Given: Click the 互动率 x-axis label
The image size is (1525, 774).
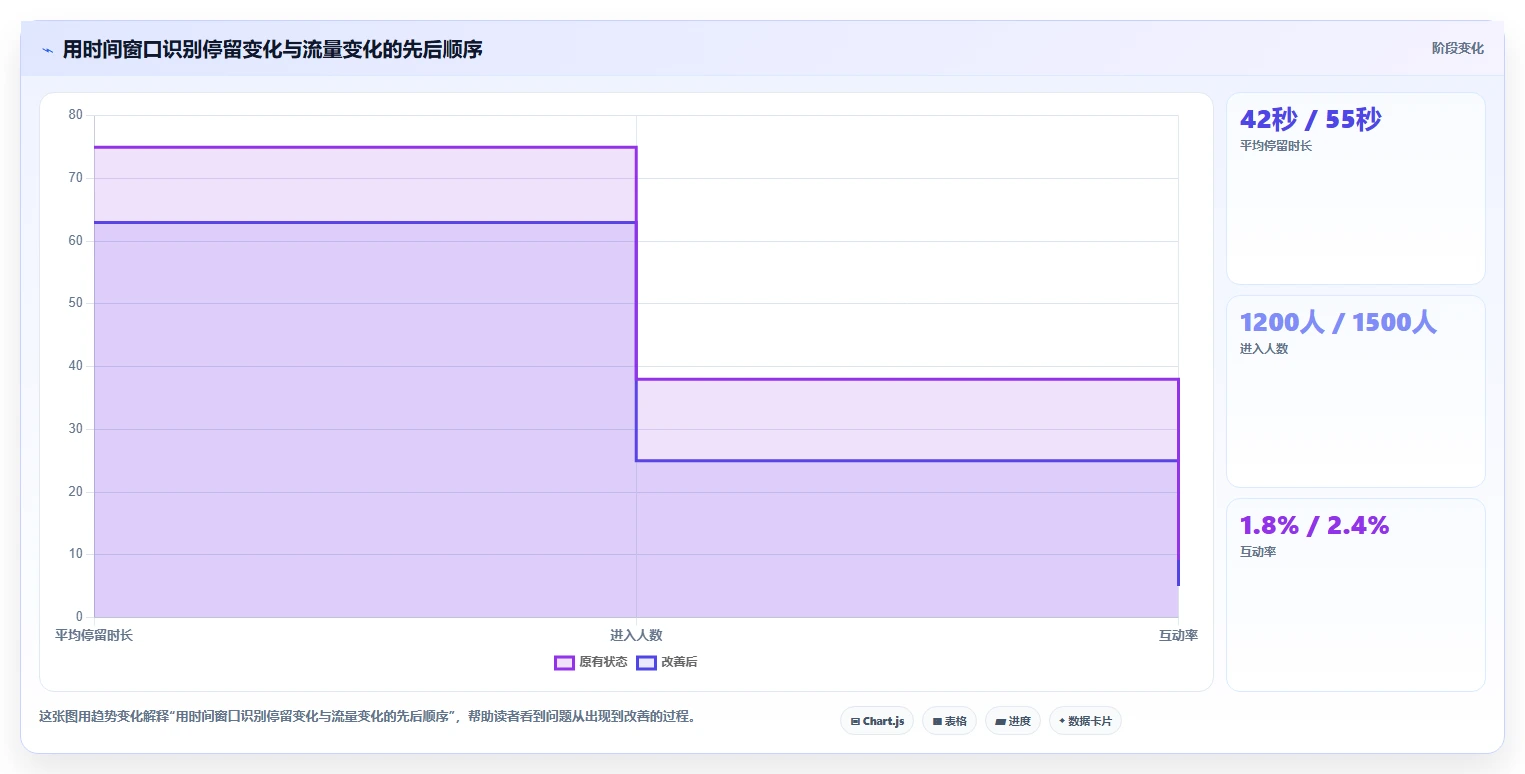Looking at the screenshot, I should point(1178,635).
